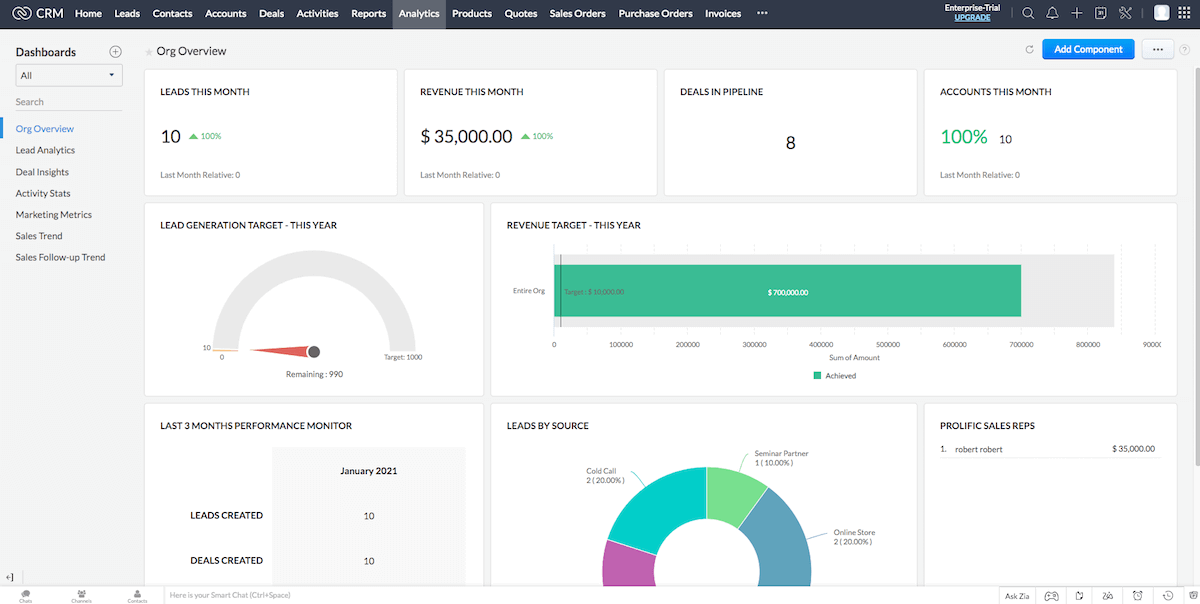Open the dashboard ellipsis menu beside Add Component

click(x=1157, y=48)
